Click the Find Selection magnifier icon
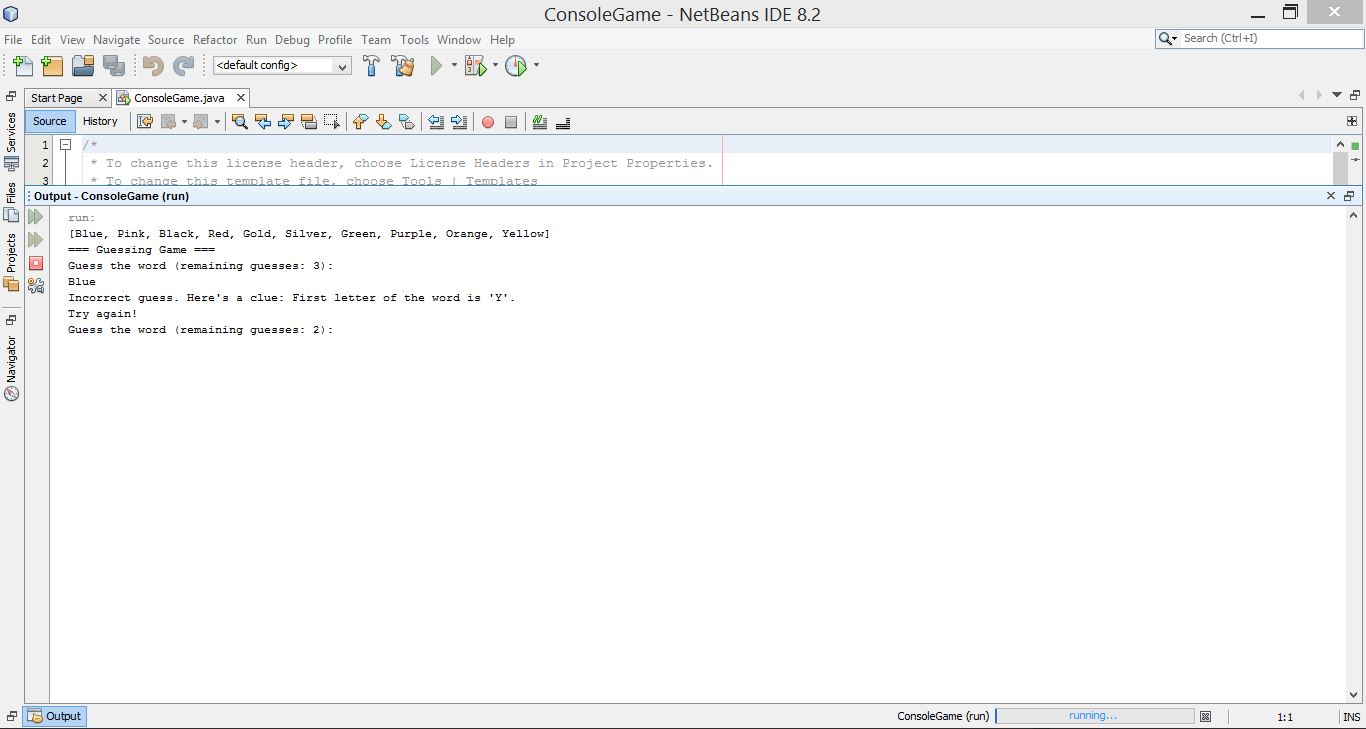Viewport: 1366px width, 729px height. coord(239,122)
